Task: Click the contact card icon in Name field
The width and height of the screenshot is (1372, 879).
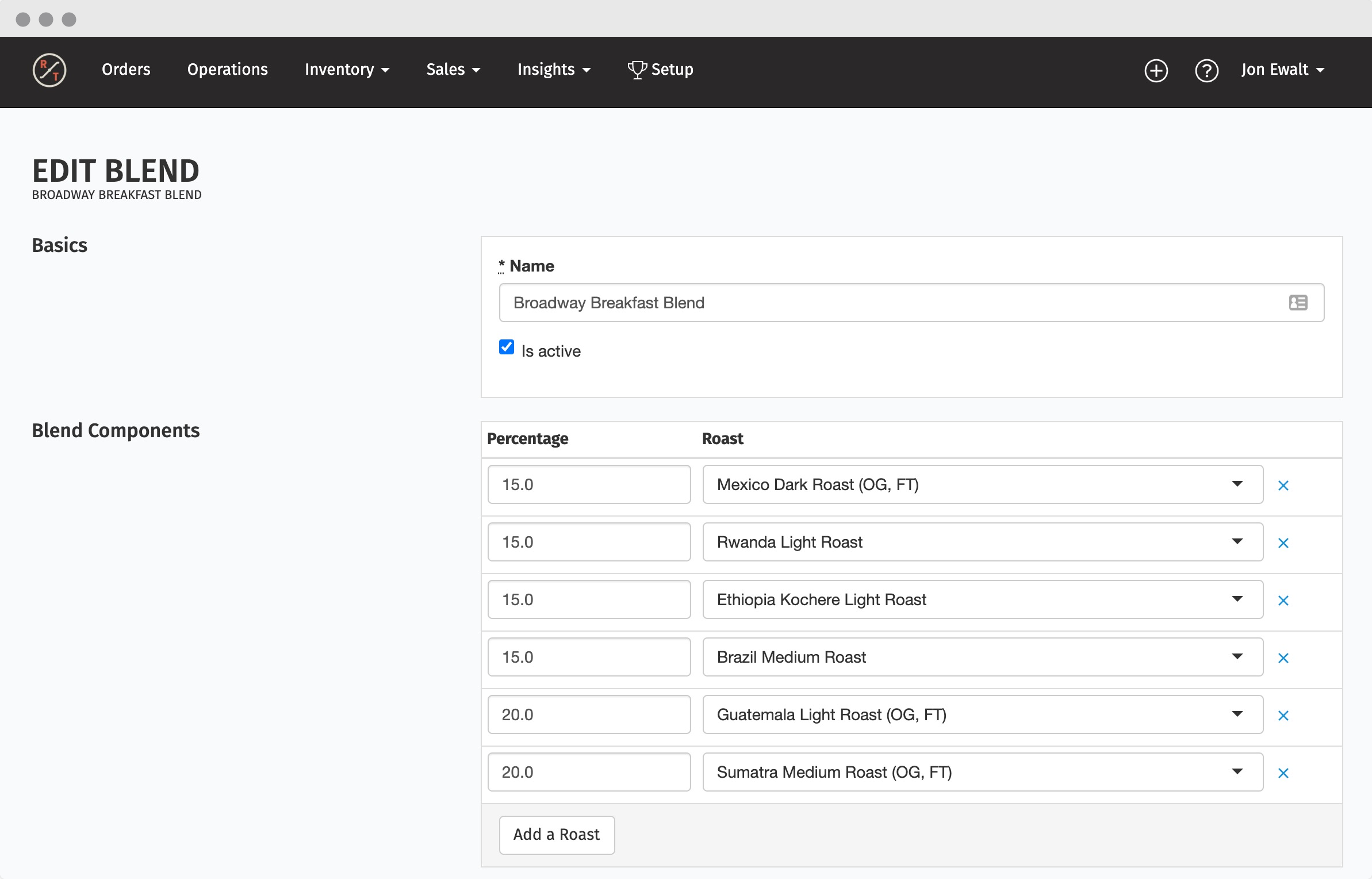Action: pyautogui.click(x=1298, y=303)
